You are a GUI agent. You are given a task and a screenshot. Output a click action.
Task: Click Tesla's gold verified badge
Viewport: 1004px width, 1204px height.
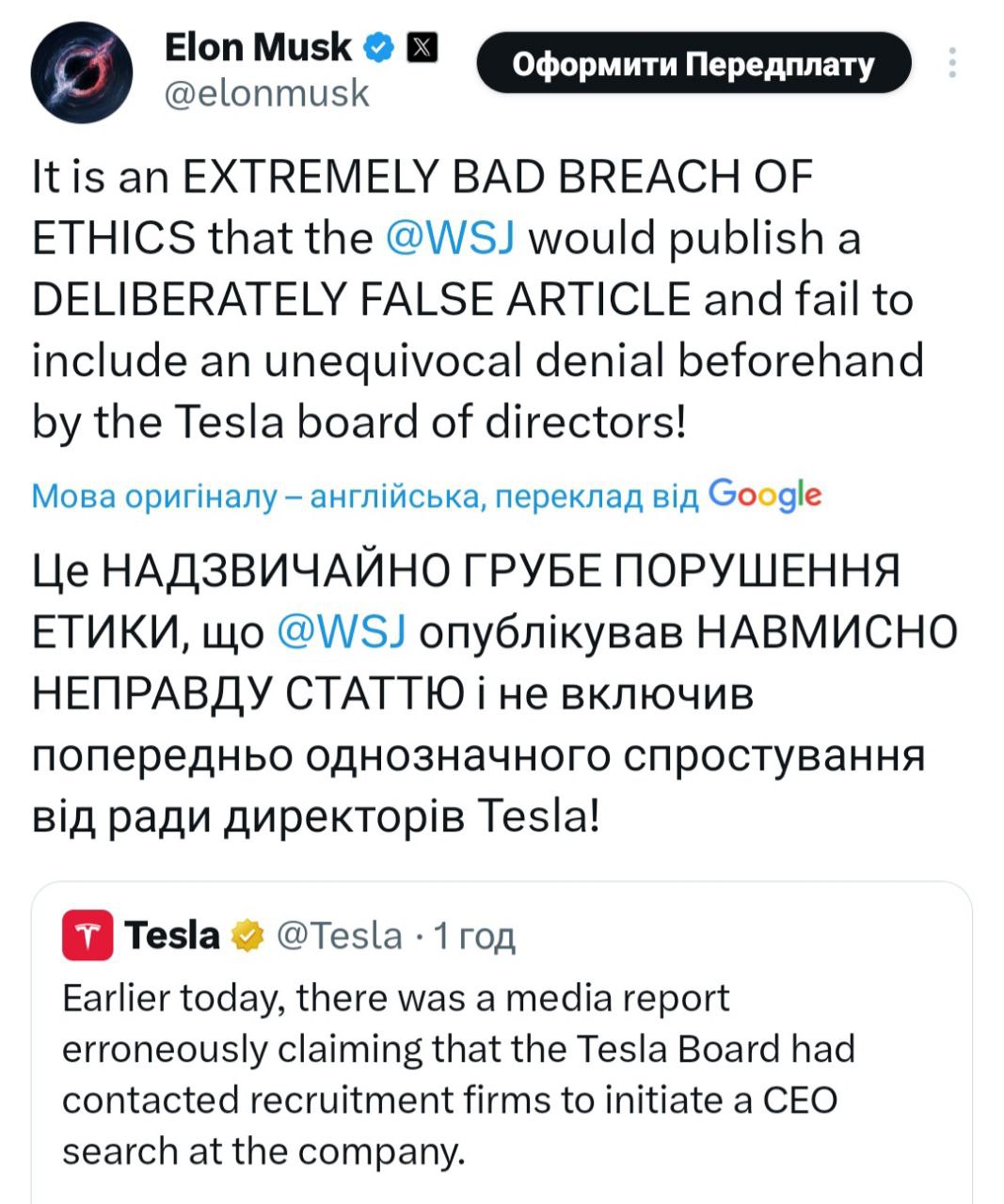[x=247, y=936]
